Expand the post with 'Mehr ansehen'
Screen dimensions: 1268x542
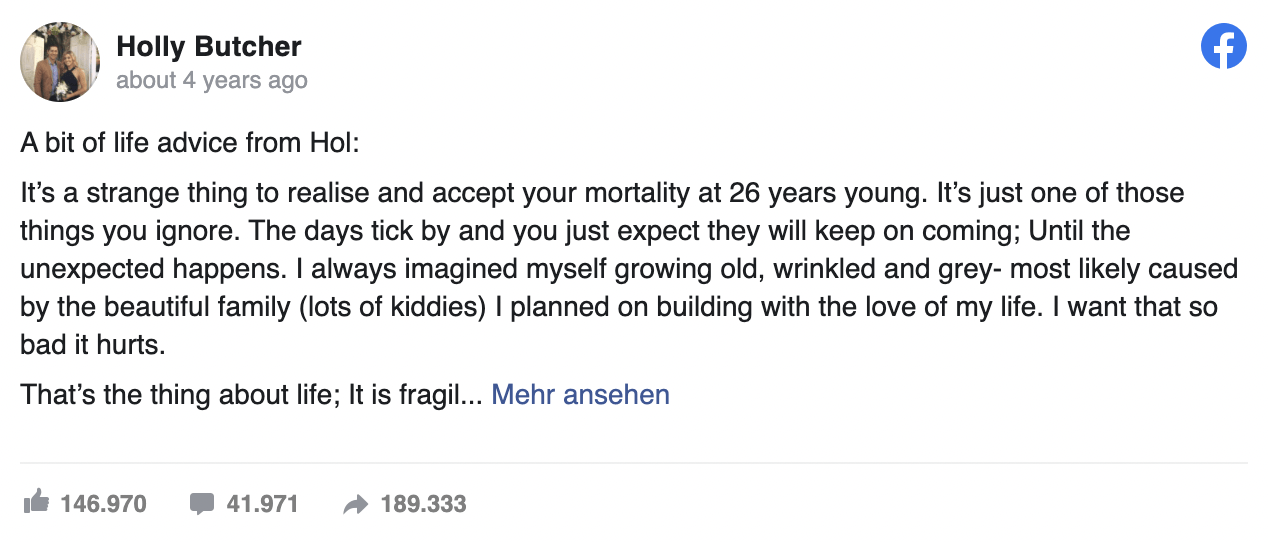580,394
